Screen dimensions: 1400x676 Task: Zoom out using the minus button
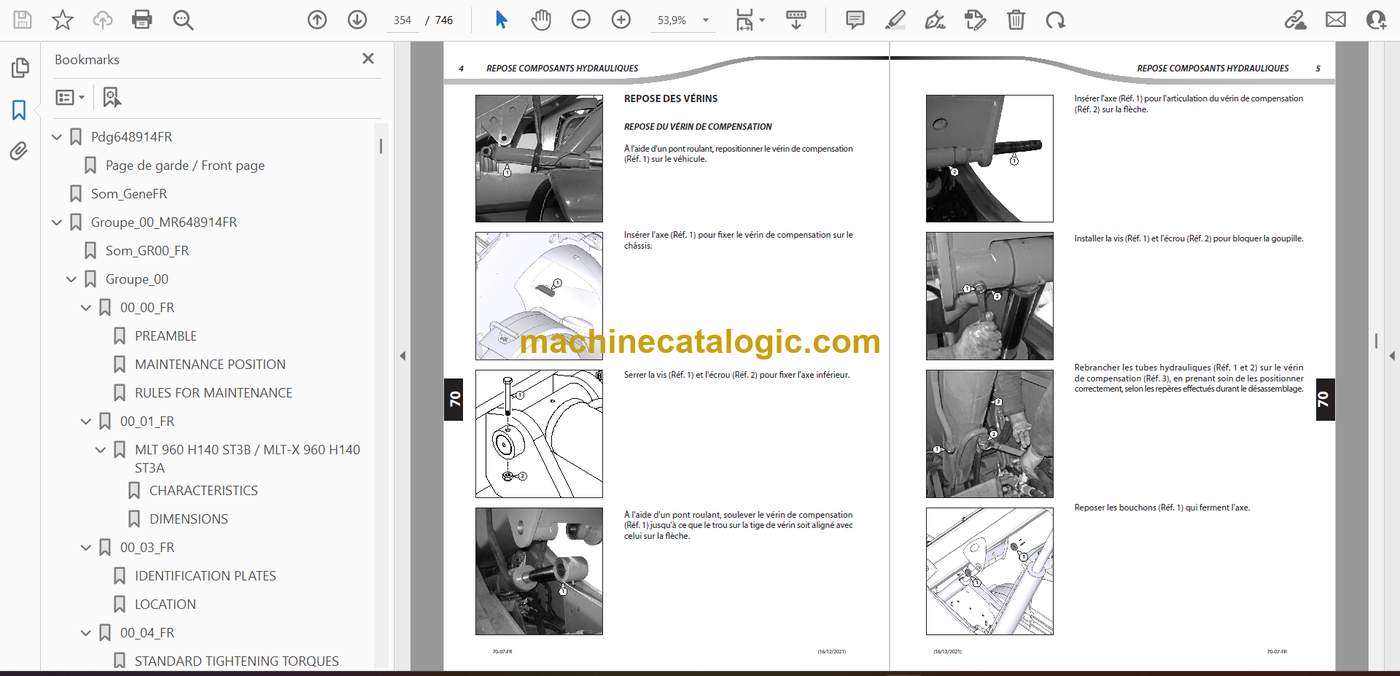581,20
